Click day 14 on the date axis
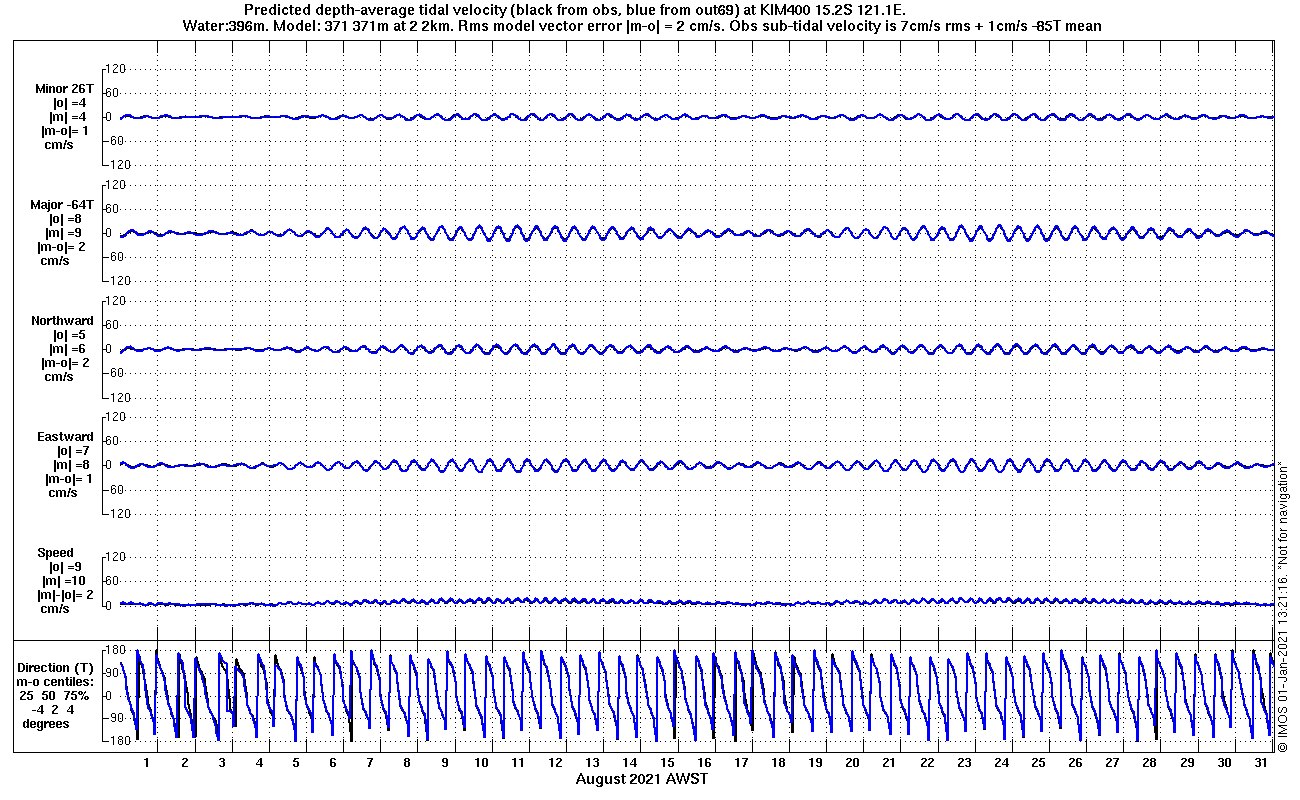Screen dimensions: 1300x800 tap(630, 763)
